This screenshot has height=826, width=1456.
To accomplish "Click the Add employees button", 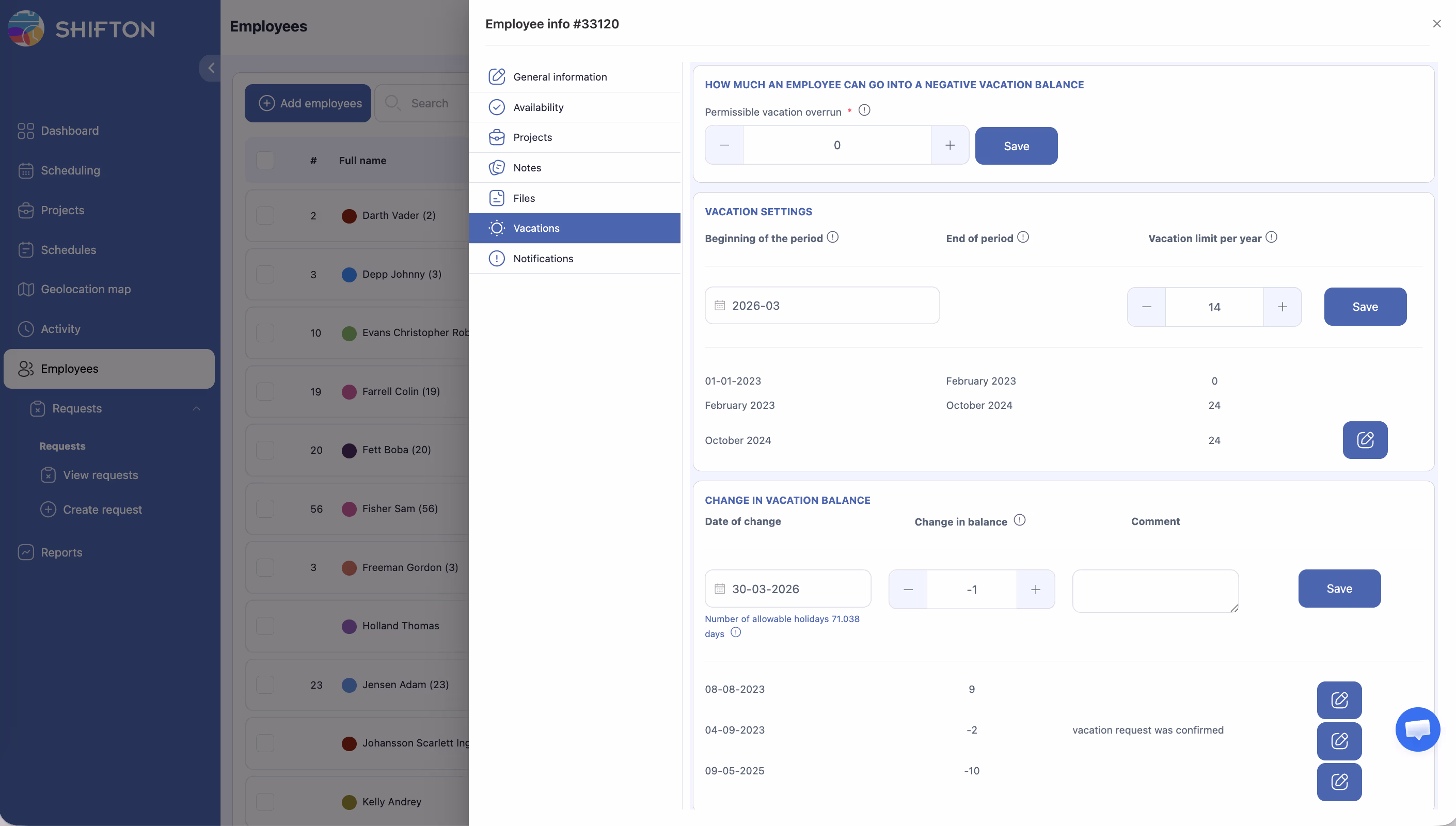I will click(x=307, y=103).
